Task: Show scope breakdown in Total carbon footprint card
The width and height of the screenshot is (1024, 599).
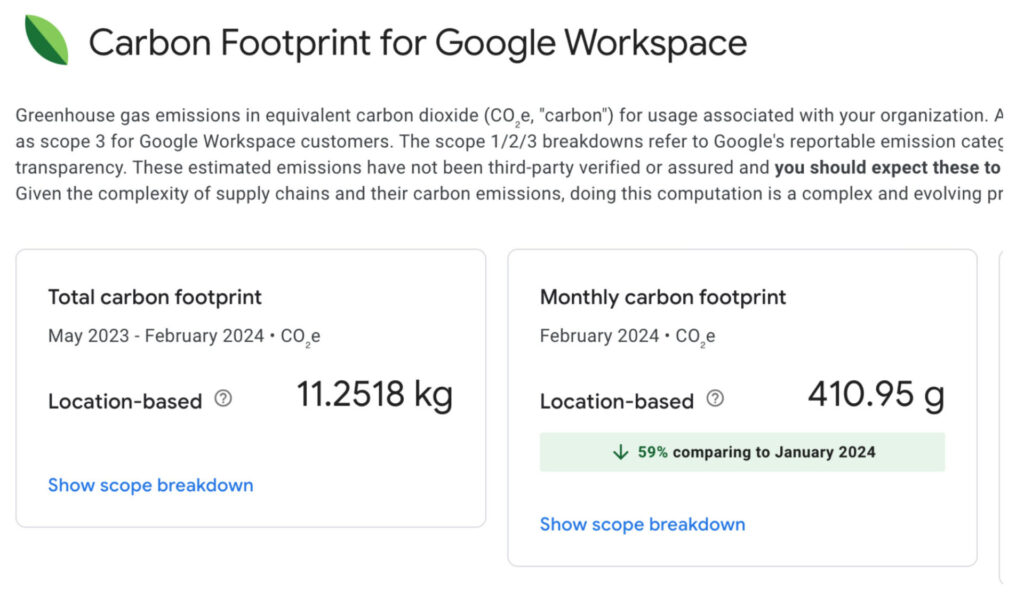Action: (151, 485)
